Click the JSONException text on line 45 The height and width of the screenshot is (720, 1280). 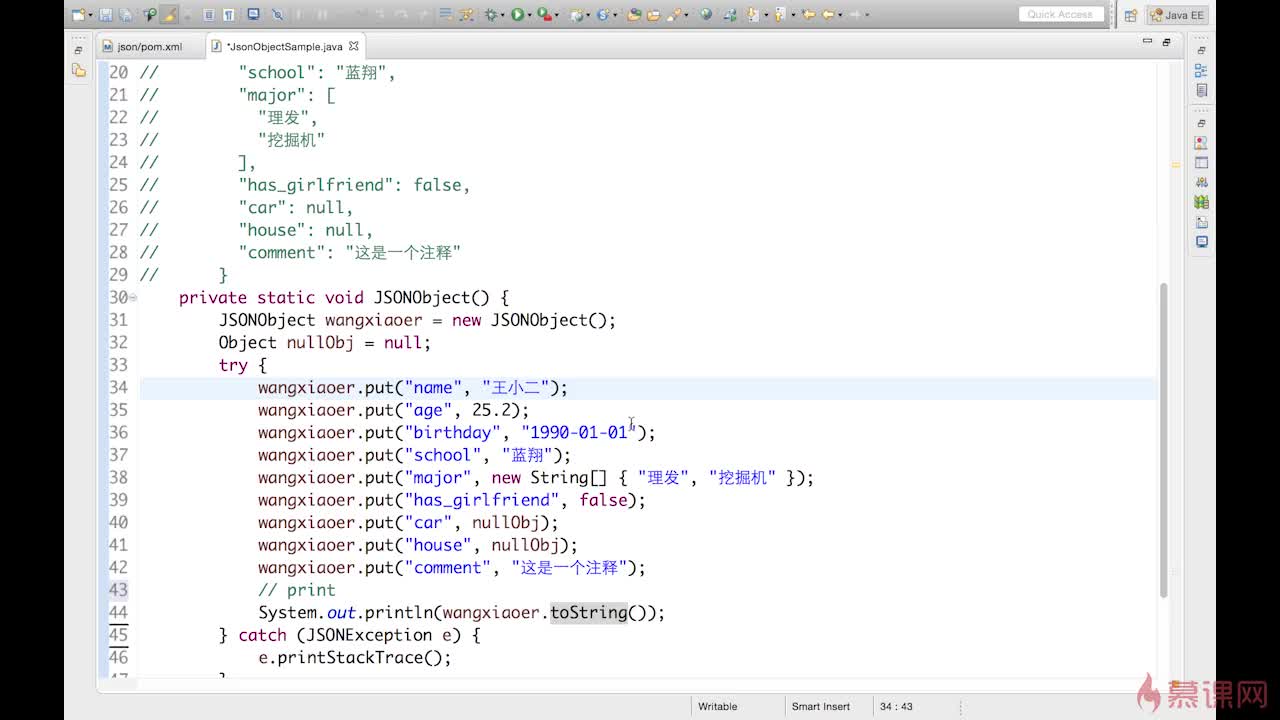click(x=369, y=635)
